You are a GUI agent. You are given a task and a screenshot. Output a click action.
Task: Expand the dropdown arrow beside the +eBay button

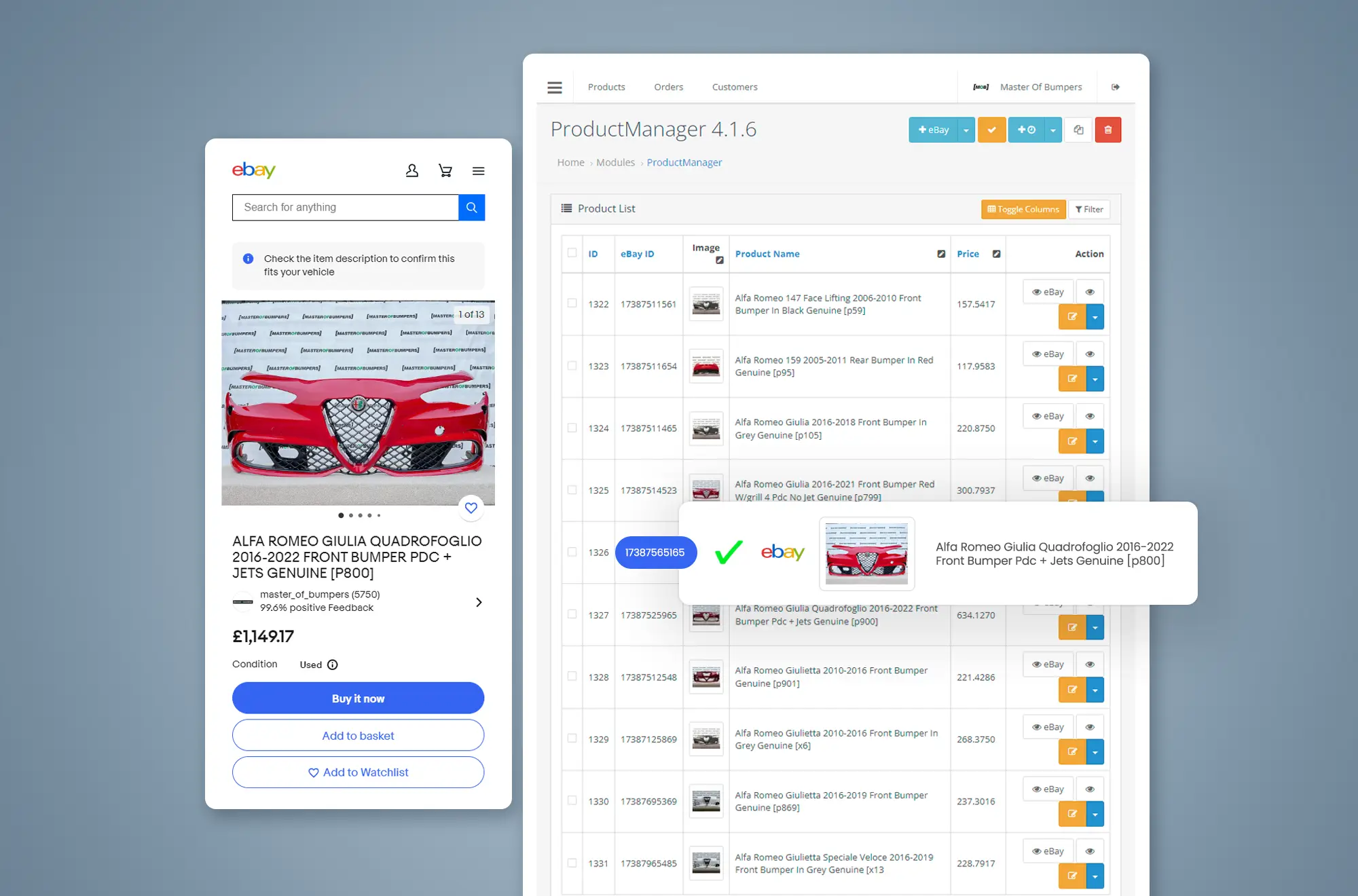[x=966, y=130]
